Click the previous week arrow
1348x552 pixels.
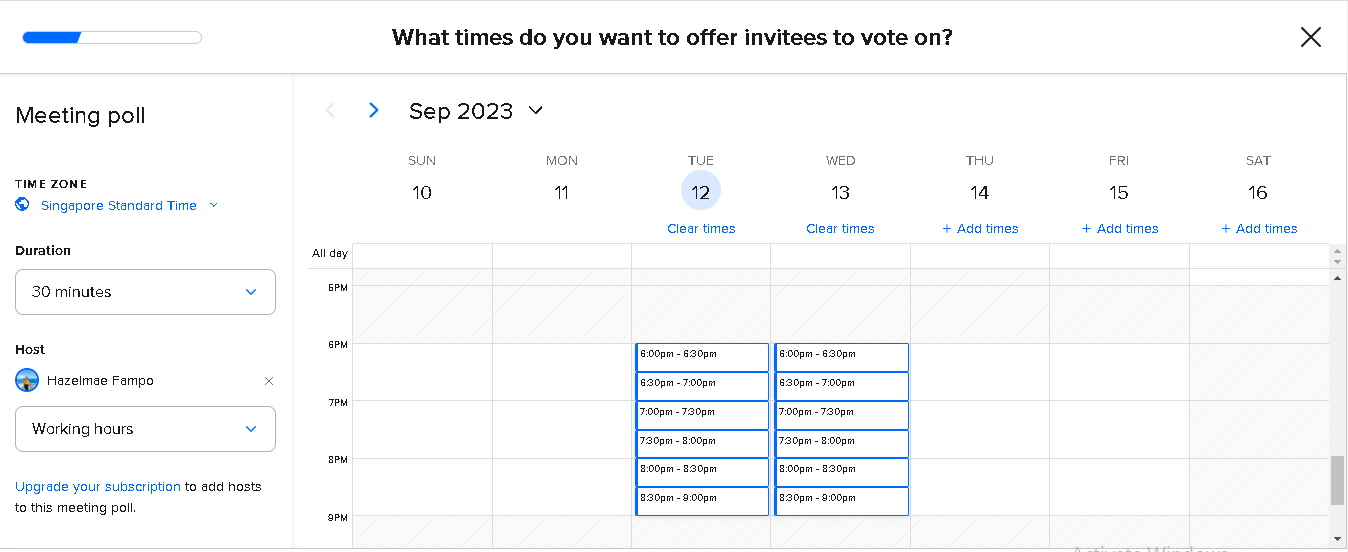tap(331, 110)
